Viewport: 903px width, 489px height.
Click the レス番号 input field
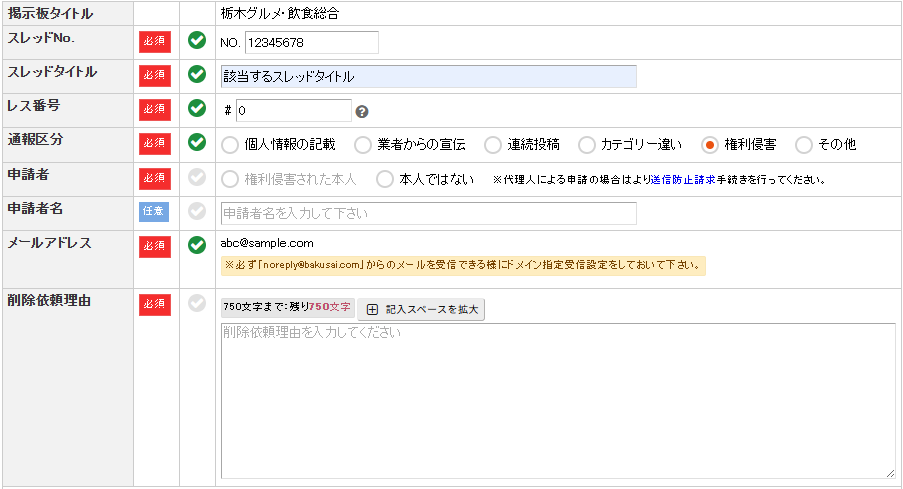click(294, 111)
